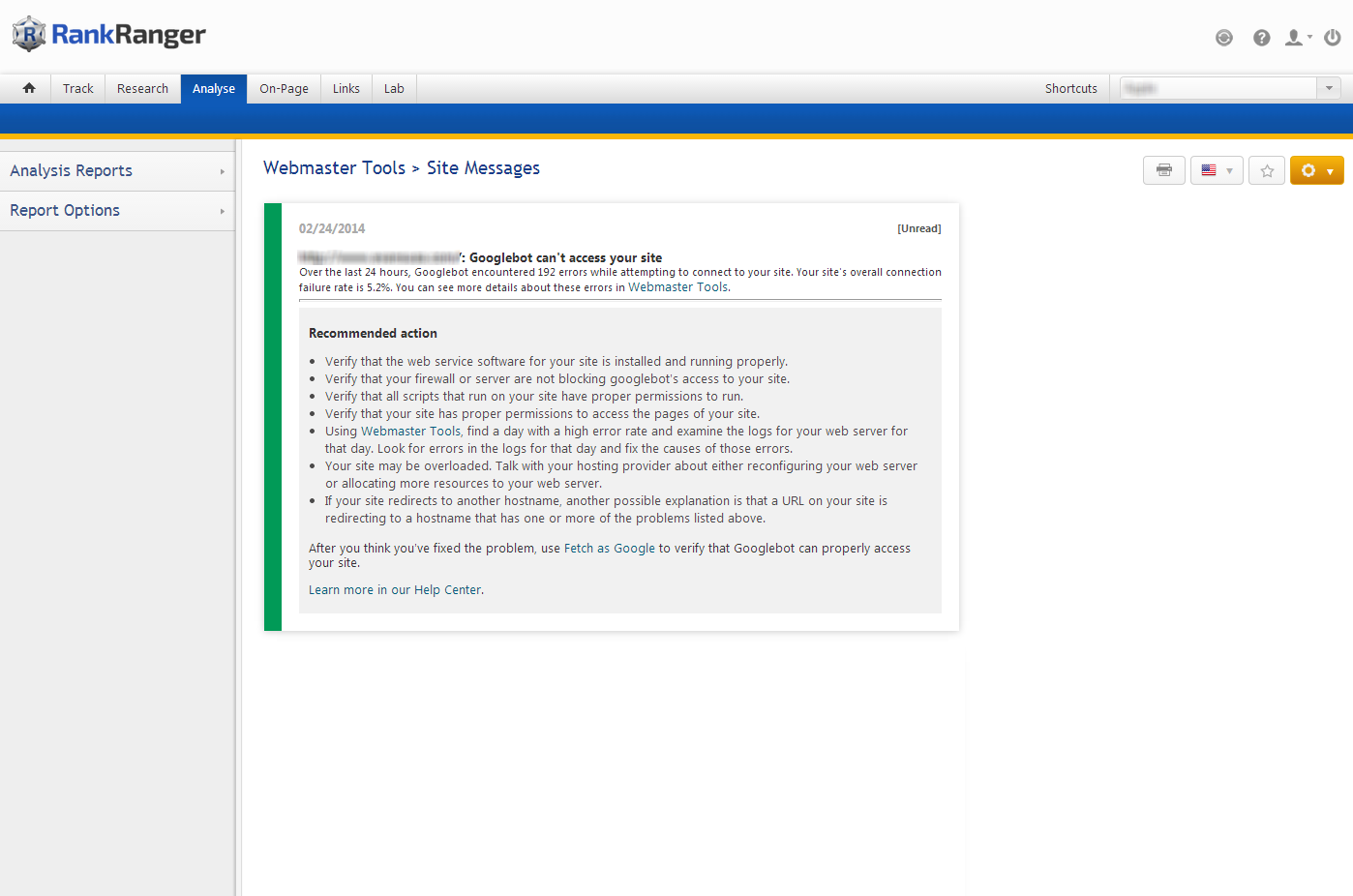The height and width of the screenshot is (896, 1353).
Task: Open the Shortcuts menu
Action: (x=1070, y=88)
